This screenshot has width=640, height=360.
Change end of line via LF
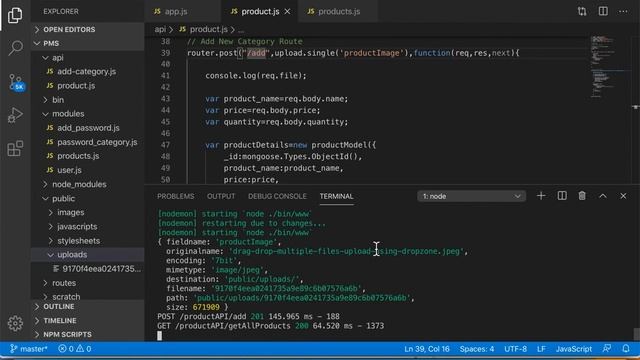(x=541, y=349)
